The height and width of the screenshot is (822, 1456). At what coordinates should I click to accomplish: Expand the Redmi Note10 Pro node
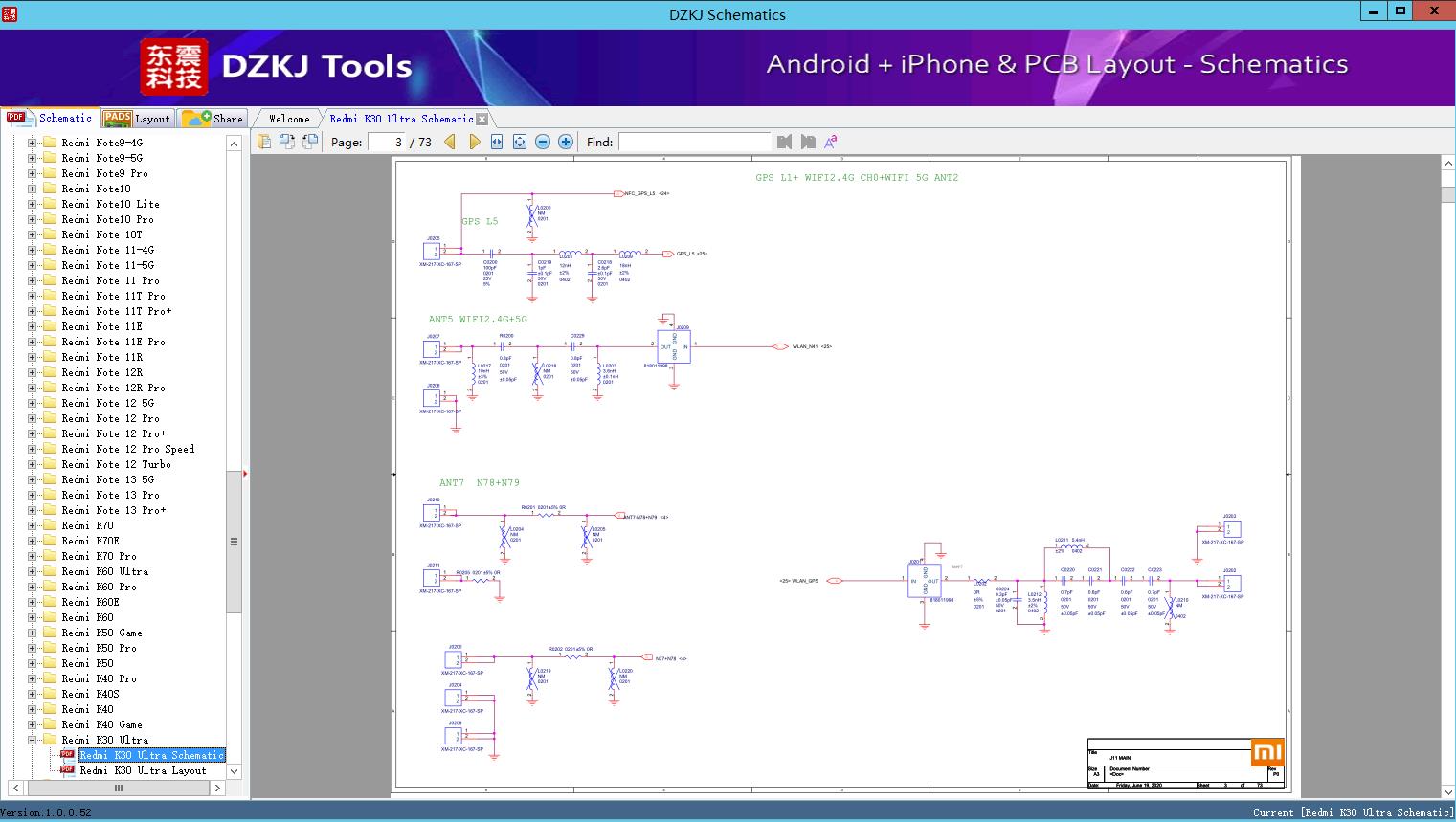(x=32, y=219)
